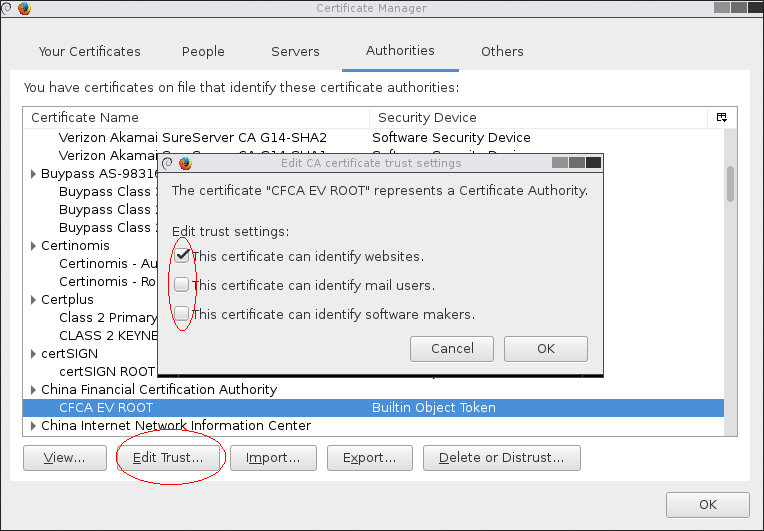Image resolution: width=764 pixels, height=531 pixels.
Task: Click the column picker icon in the table header
Action: (722, 117)
